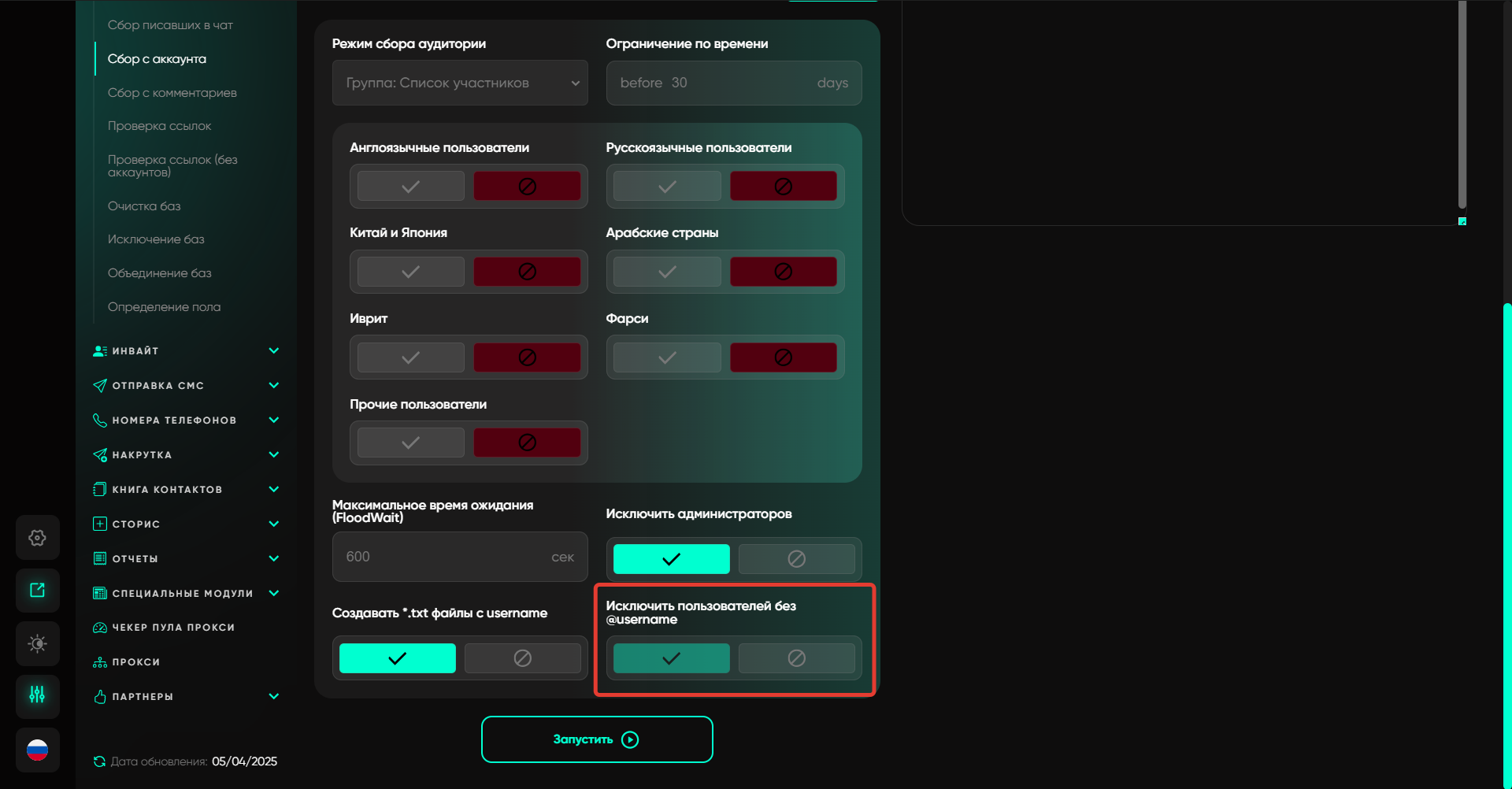
Task: Block English-speaking users with the red toggle
Action: [527, 187]
